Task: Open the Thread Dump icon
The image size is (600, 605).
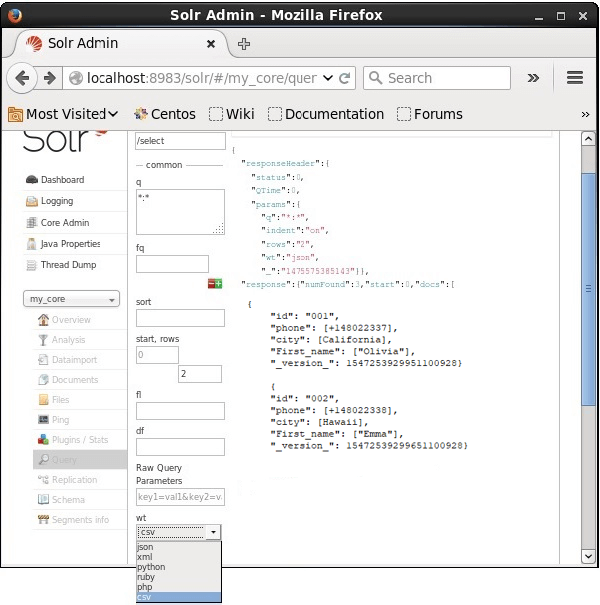Action: tap(32, 265)
